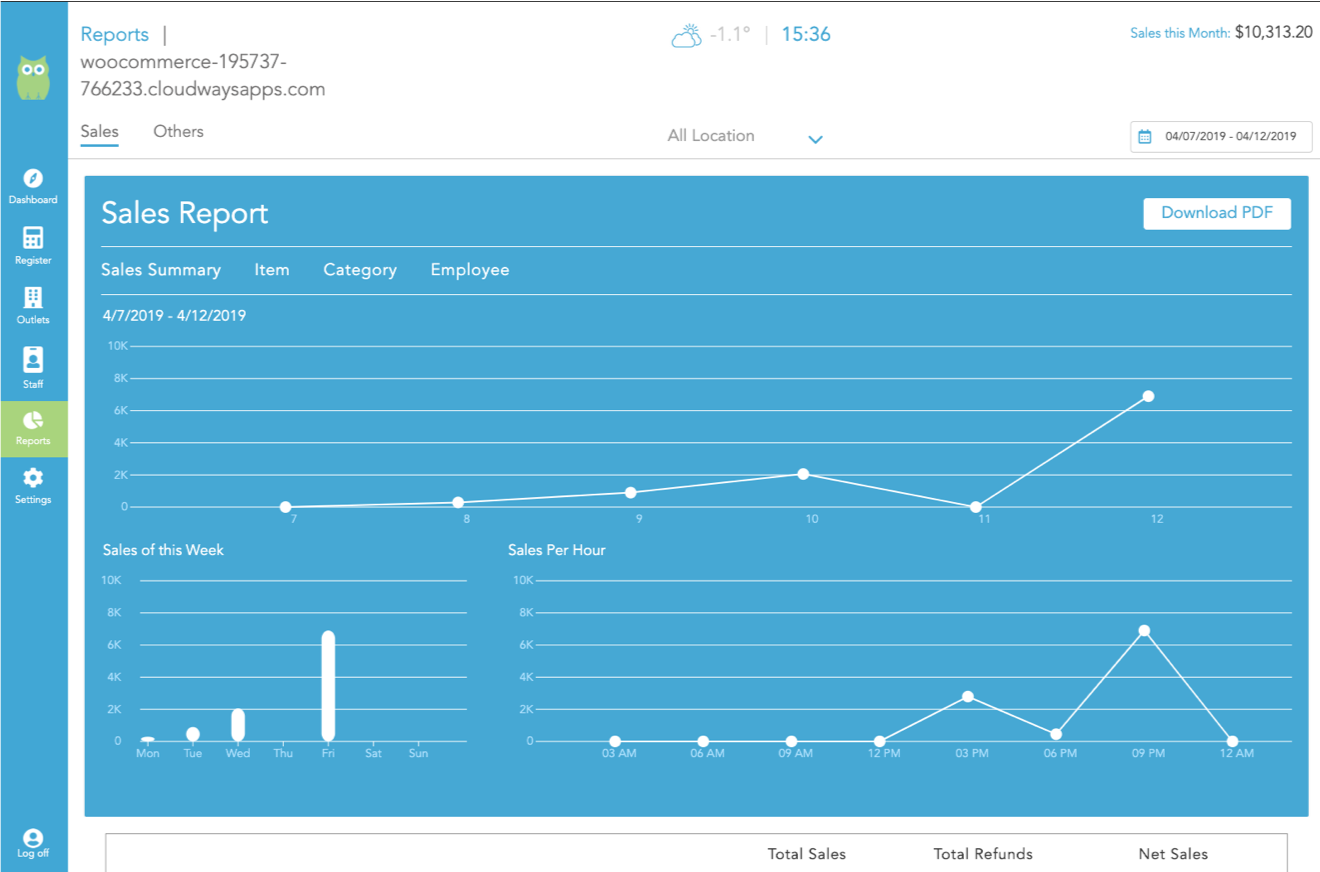Click the Mon bar in Sales of this Week
The width and height of the screenshot is (1320, 872).
coord(148,739)
